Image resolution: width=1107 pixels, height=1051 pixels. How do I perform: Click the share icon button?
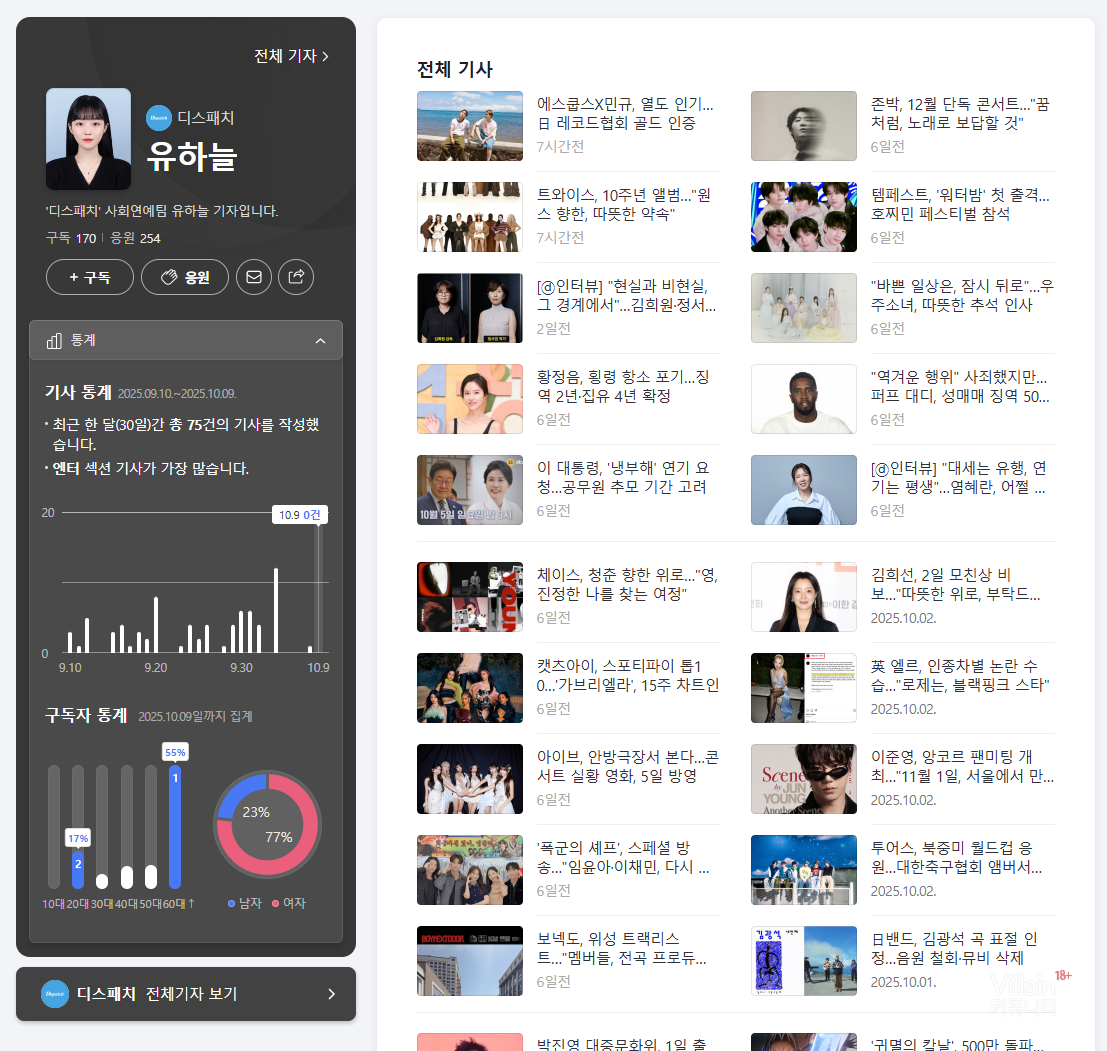[x=296, y=277]
